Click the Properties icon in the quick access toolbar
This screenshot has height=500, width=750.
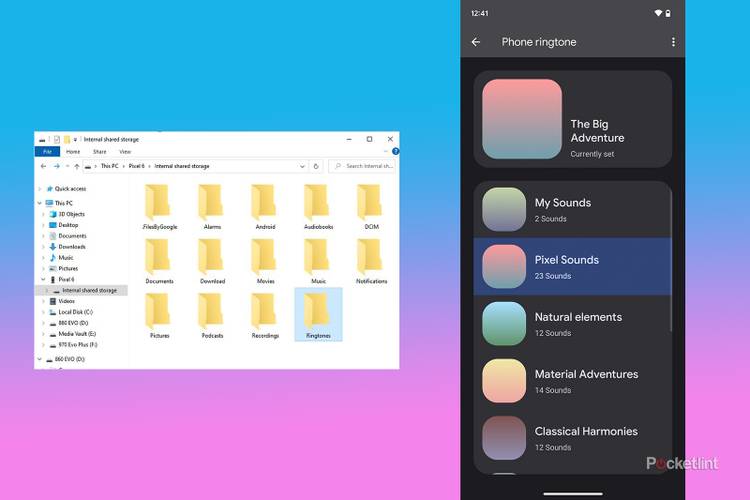pos(56,139)
